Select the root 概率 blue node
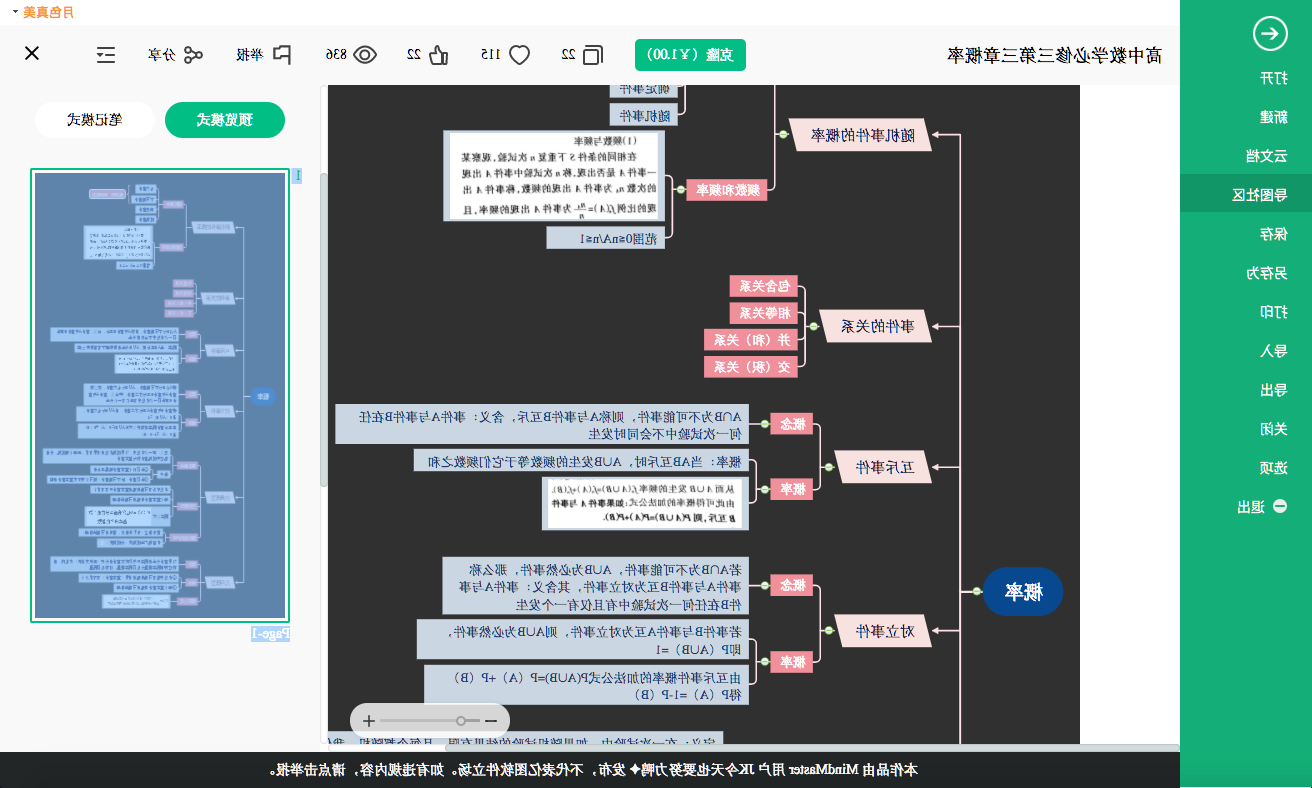The width and height of the screenshot is (1312, 788). (1022, 591)
